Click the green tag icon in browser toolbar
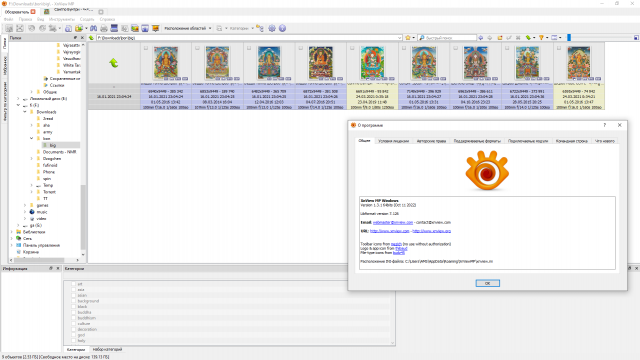Screen dimensions: 640x360 tap(528, 38)
